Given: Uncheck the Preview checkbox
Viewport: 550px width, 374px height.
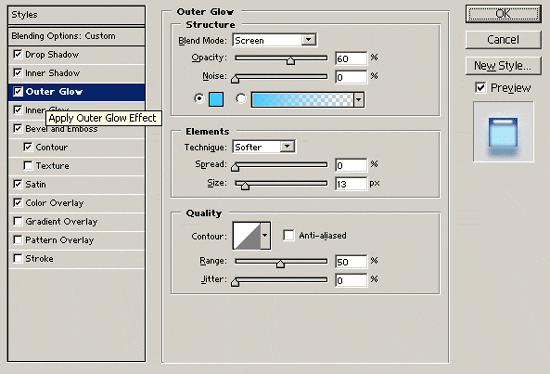Looking at the screenshot, I should [481, 88].
